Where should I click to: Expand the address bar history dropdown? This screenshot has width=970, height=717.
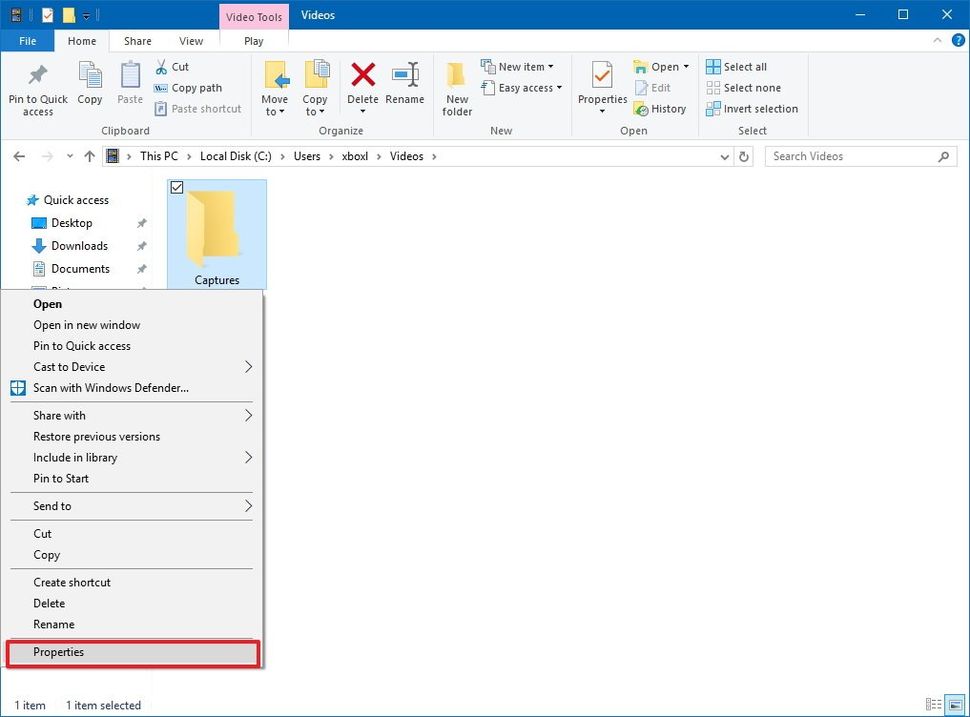coord(724,156)
